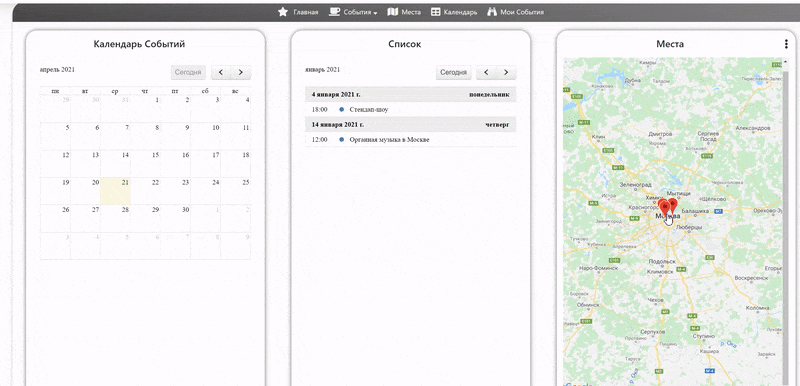The image size is (800, 386).
Task: Click the январь 2021 label in Список
Action: tap(322, 70)
